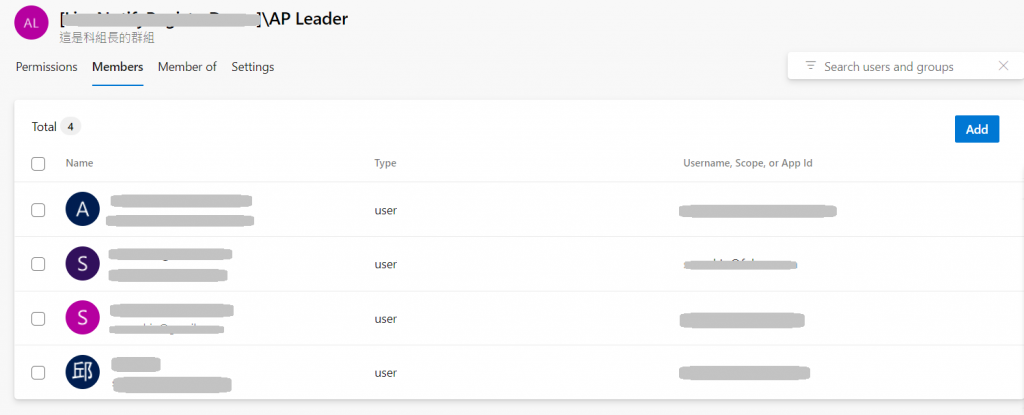Click the Type column header
1024x415 pixels.
tap(386, 163)
